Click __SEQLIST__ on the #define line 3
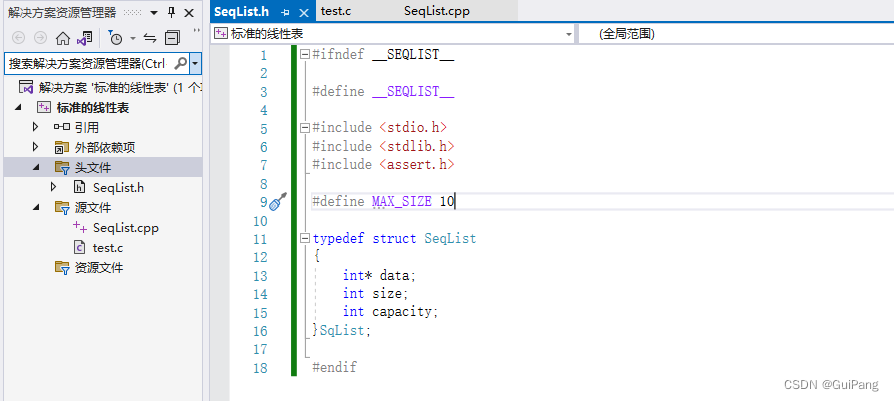 (413, 91)
